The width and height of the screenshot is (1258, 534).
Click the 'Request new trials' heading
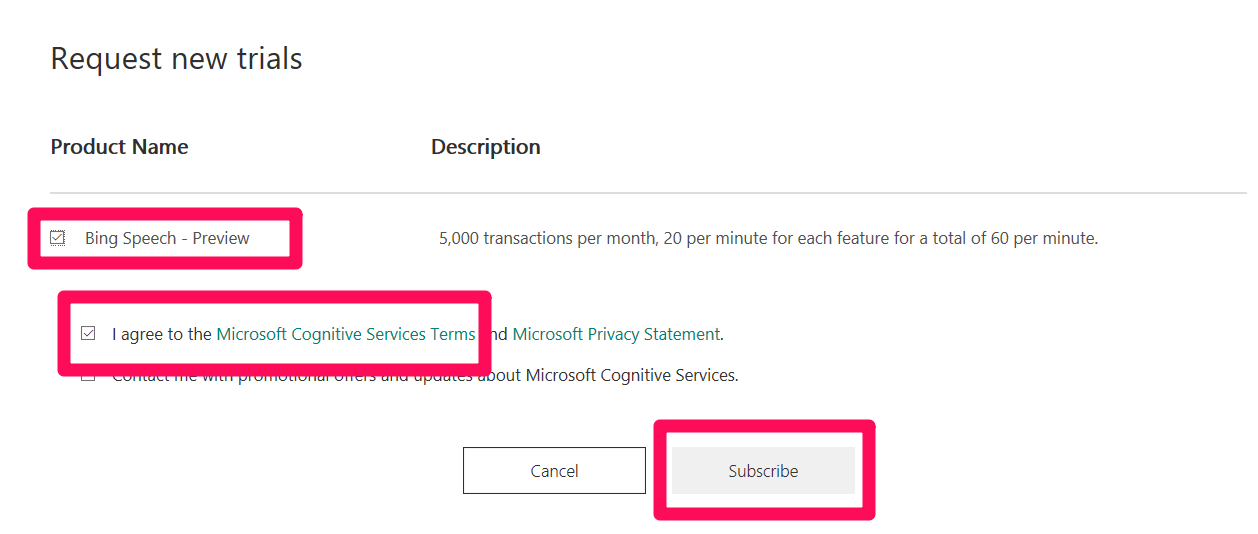click(177, 59)
